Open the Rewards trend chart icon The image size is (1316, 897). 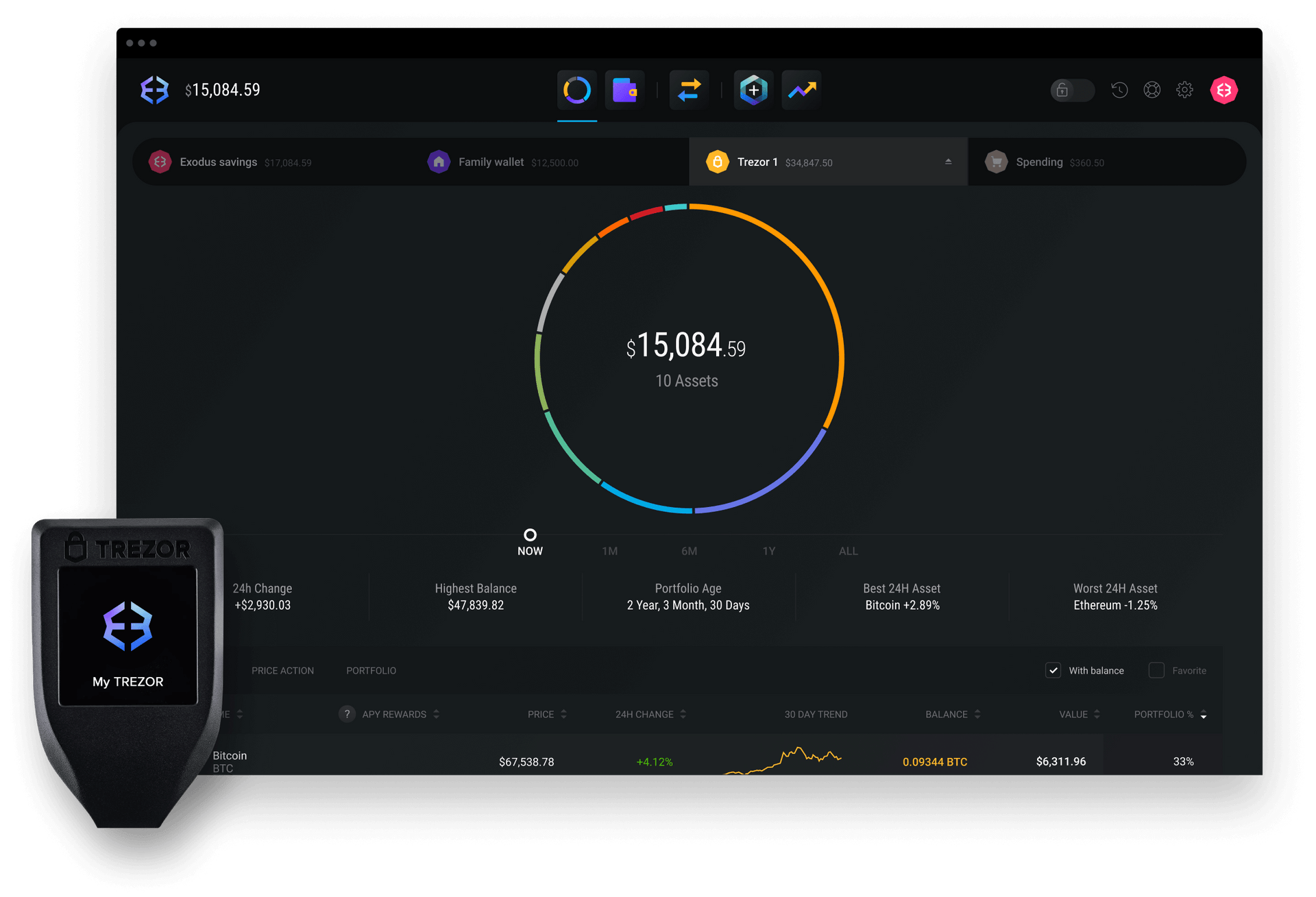[x=801, y=90]
